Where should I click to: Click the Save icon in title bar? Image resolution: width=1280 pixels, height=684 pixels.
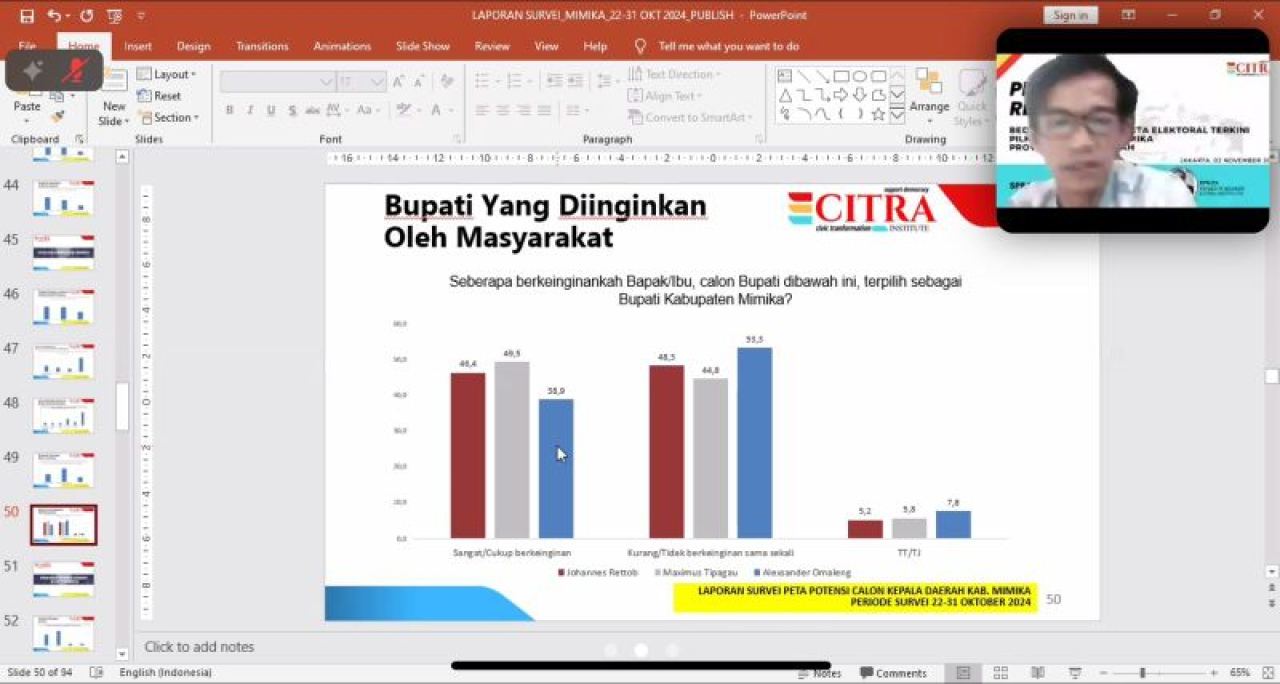tap(27, 15)
